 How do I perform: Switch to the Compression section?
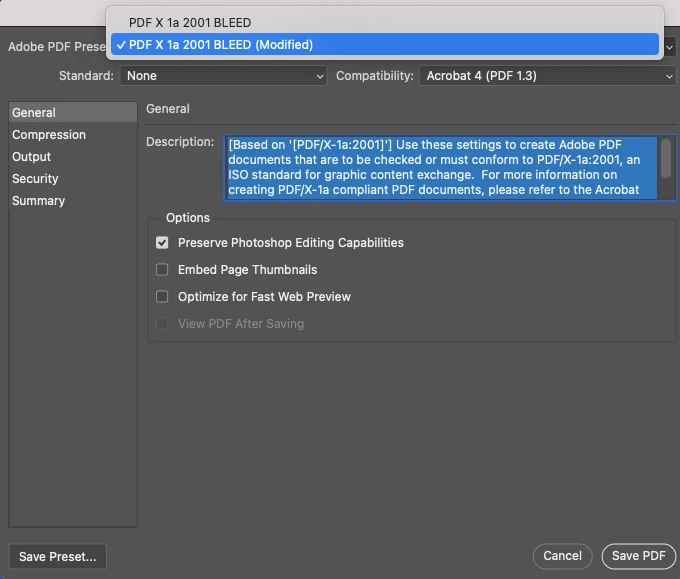point(73,134)
